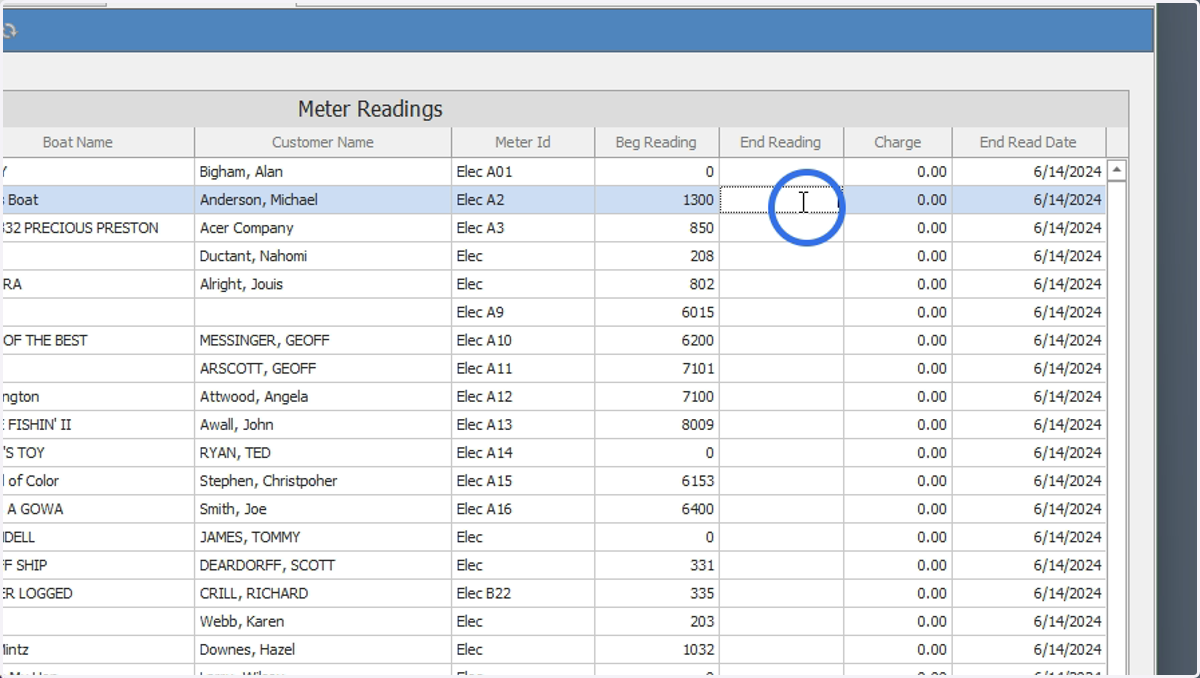1200x678 pixels.
Task: Click meter id Elec A15
Action: click(x=484, y=481)
